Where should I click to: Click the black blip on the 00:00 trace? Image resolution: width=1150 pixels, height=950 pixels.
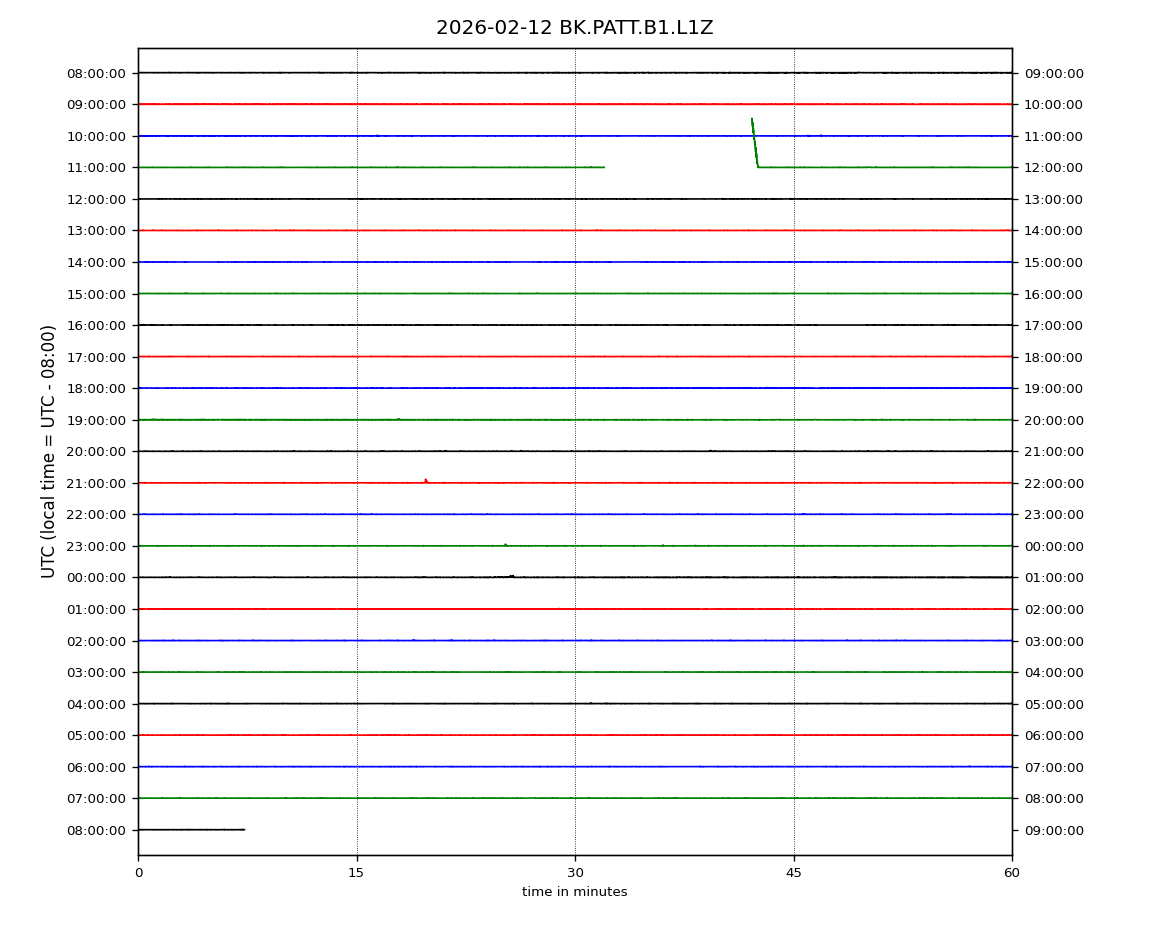pos(511,576)
